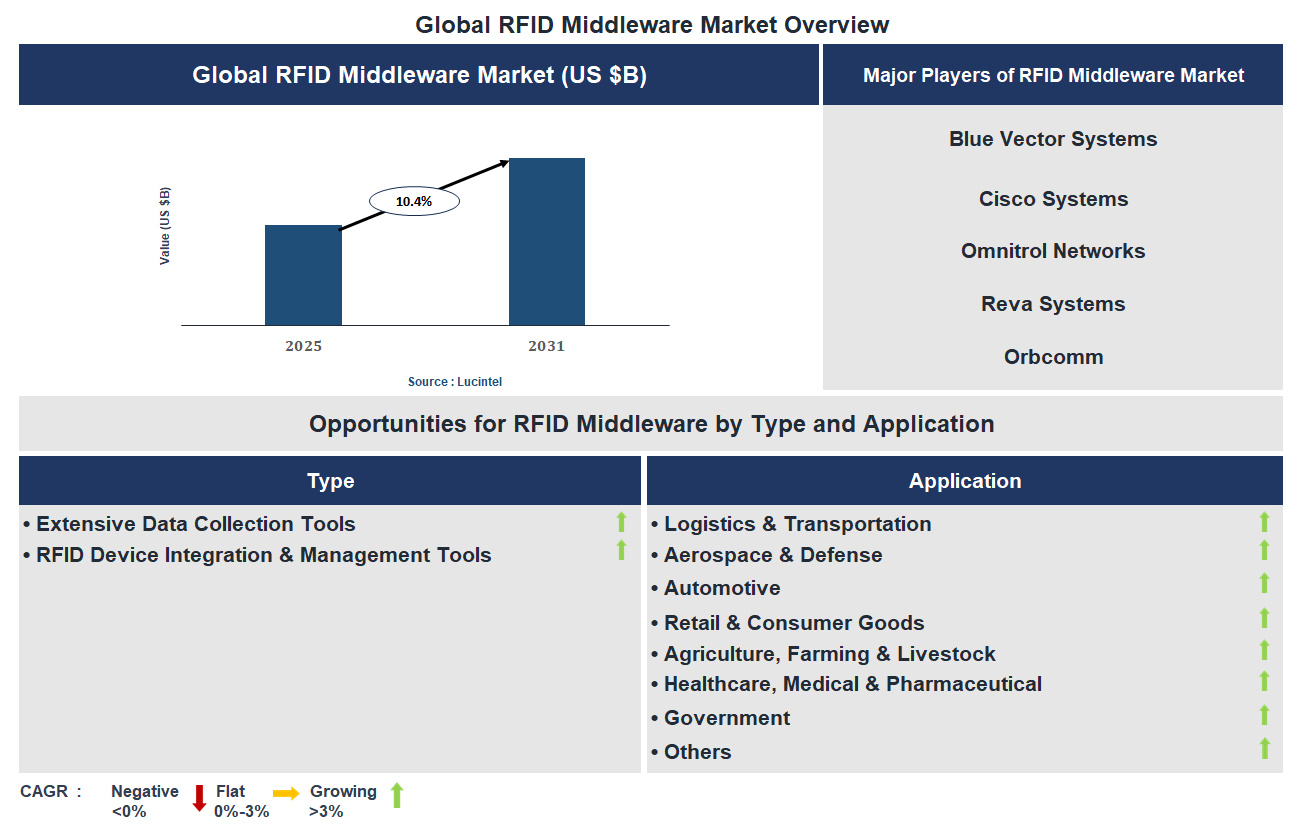Click the green Growing arrow in the legend

(396, 795)
